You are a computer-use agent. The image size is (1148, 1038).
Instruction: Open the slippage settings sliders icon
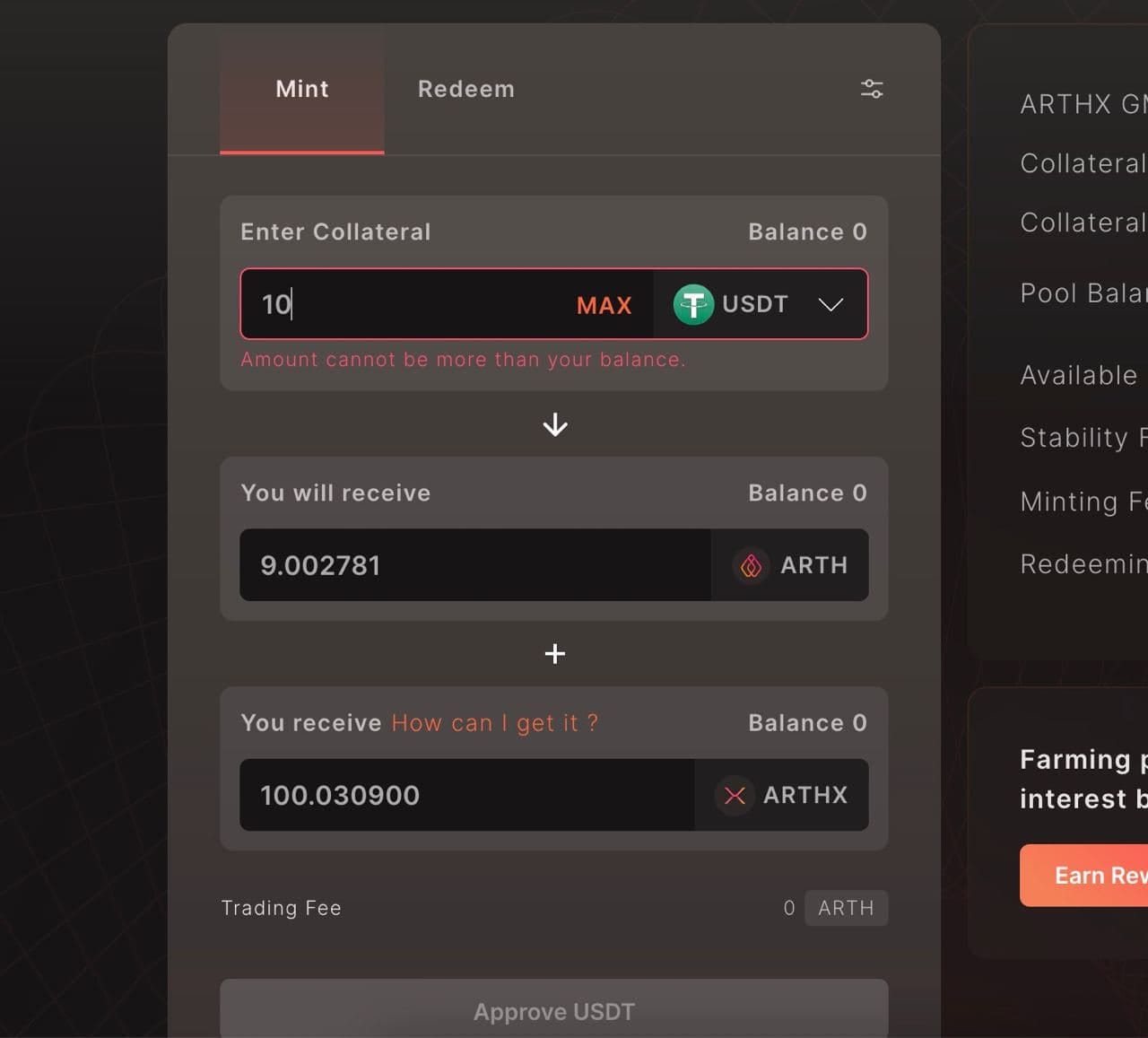click(x=872, y=89)
